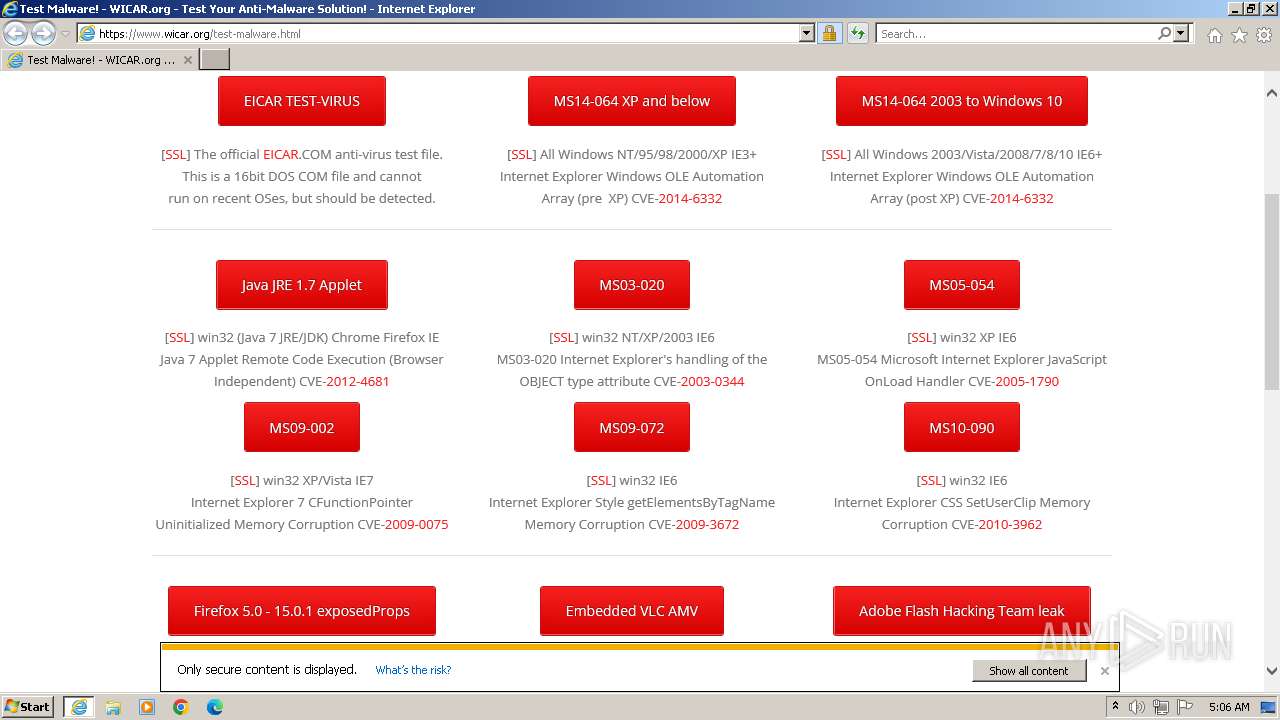1280x720 pixels.
Task: Click the page scroll down arrow
Action: tap(1272, 671)
